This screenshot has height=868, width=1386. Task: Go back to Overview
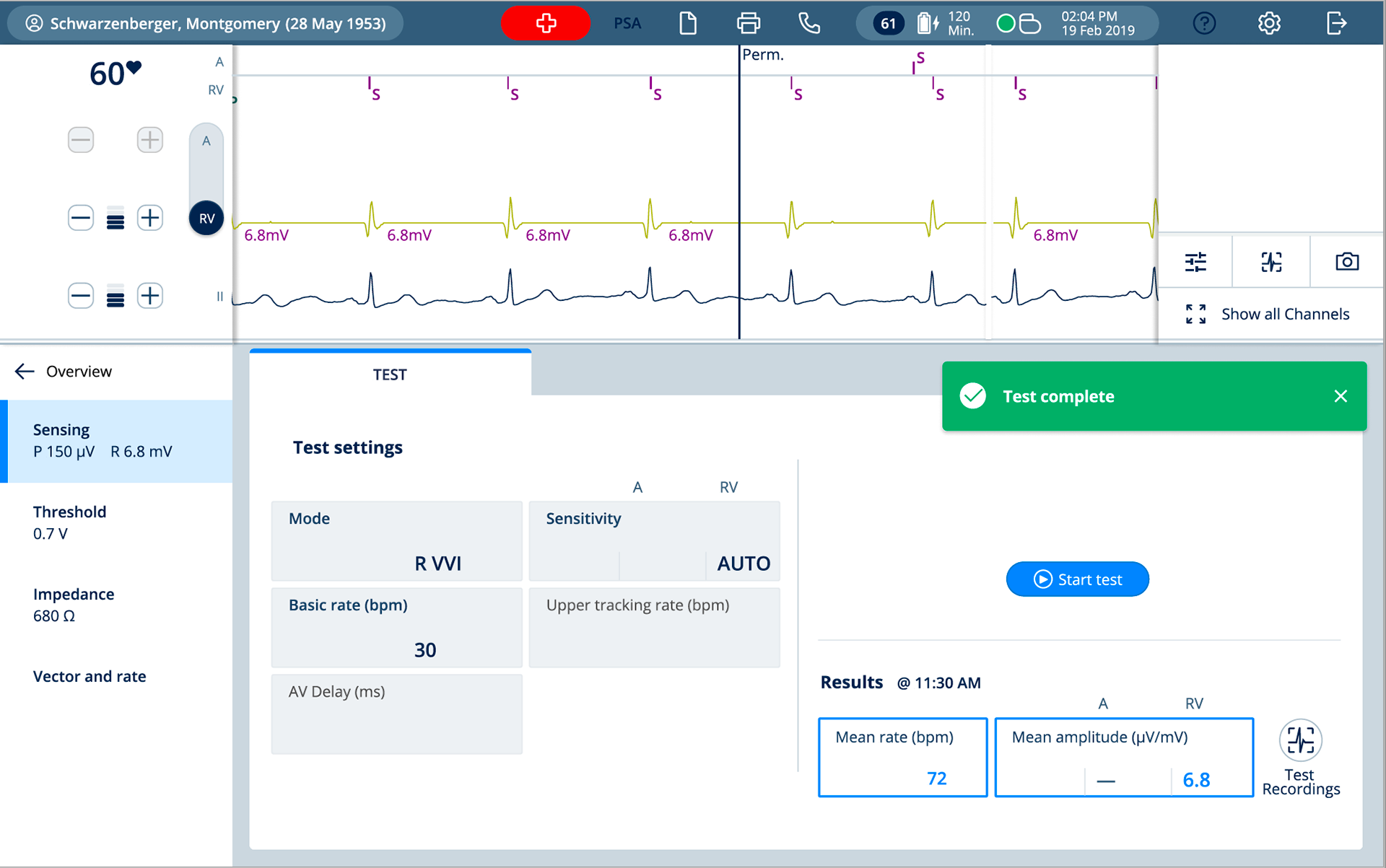64,372
